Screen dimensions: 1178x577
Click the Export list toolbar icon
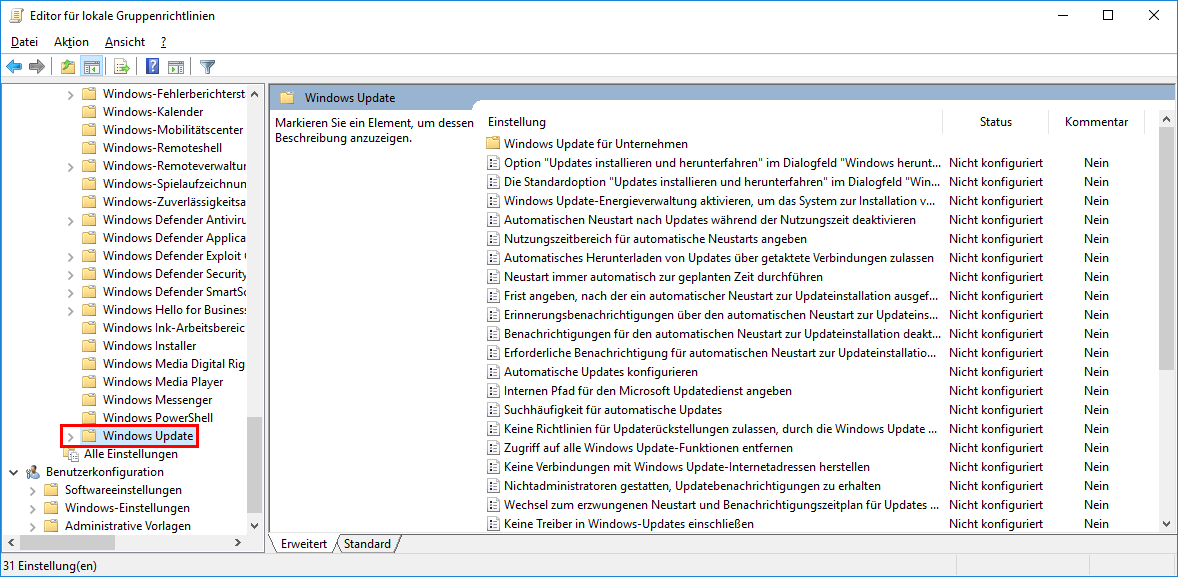122,67
